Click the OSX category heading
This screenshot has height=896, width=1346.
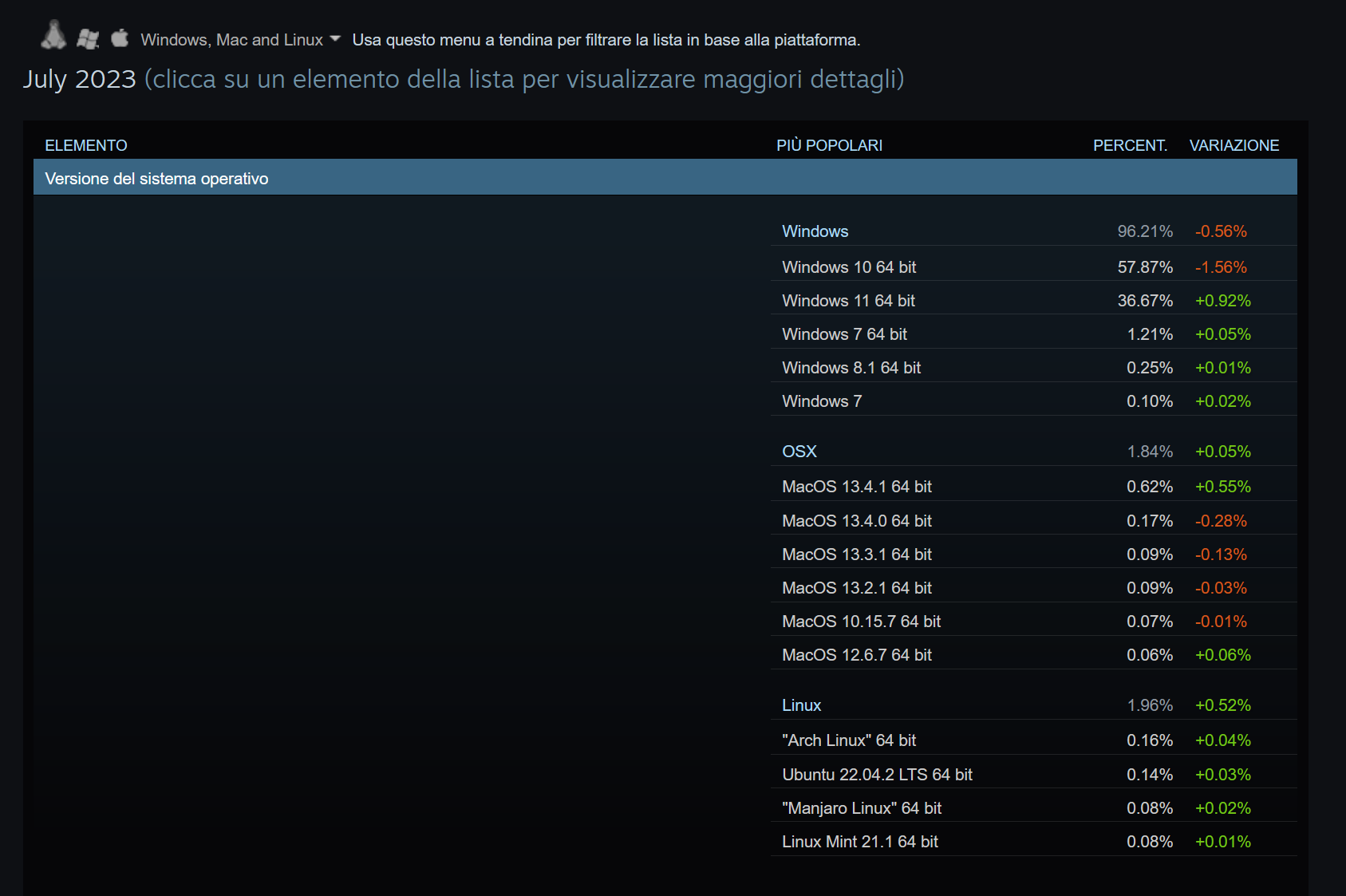click(799, 452)
